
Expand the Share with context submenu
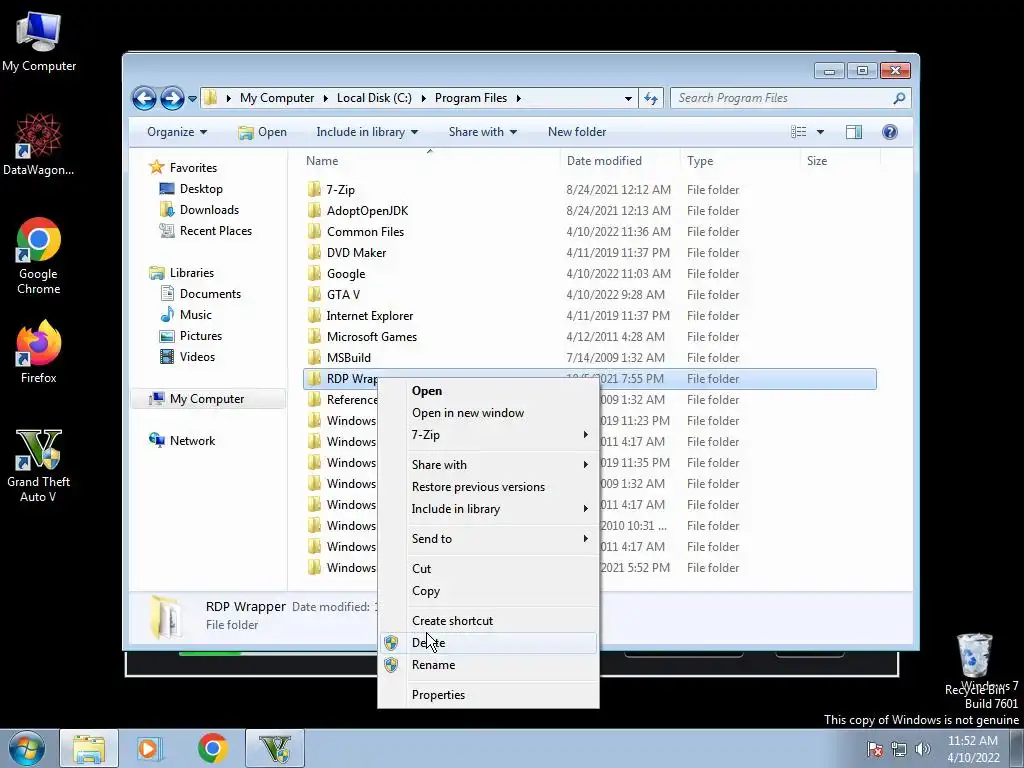click(x=488, y=465)
